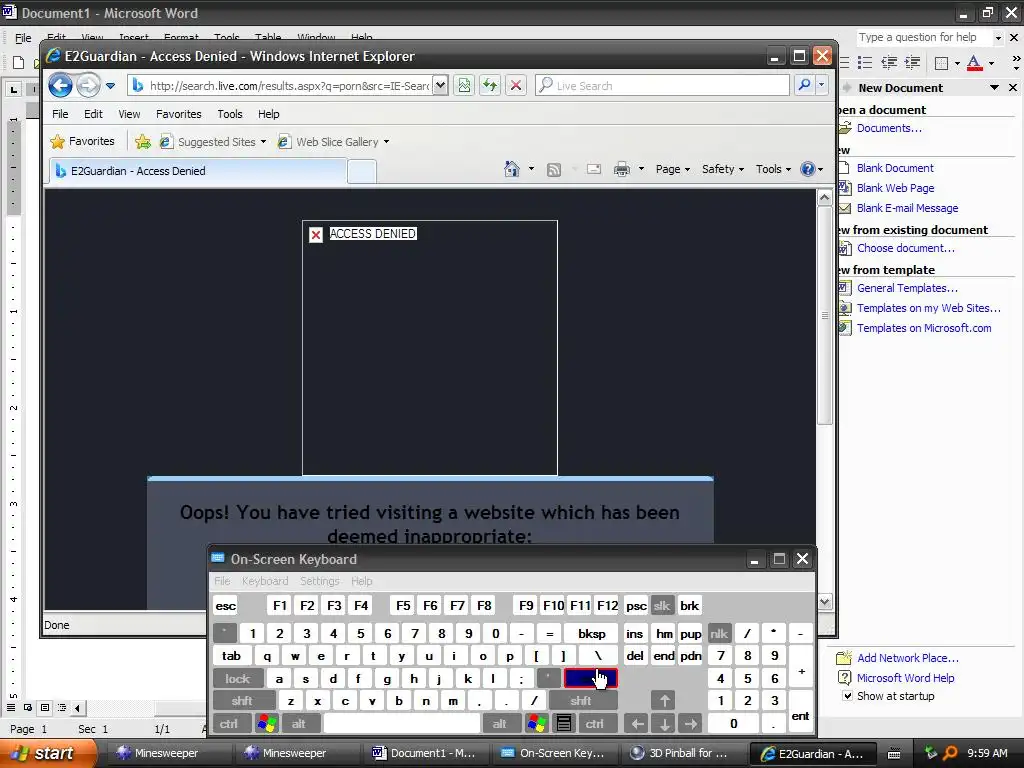Screen dimensions: 1024x768
Task: Open the Safety dropdown menu in IE
Action: tap(722, 169)
